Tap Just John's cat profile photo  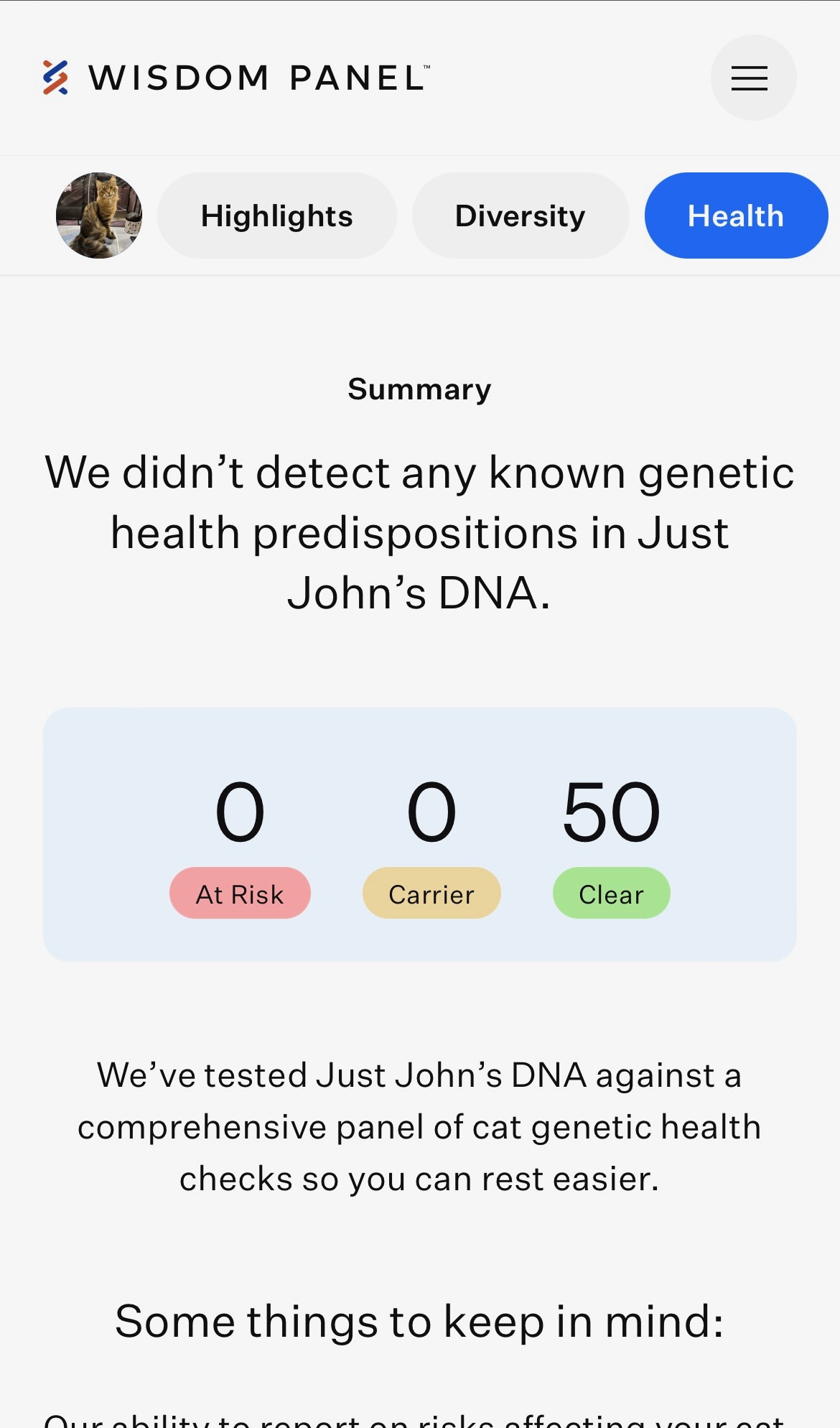pos(99,215)
